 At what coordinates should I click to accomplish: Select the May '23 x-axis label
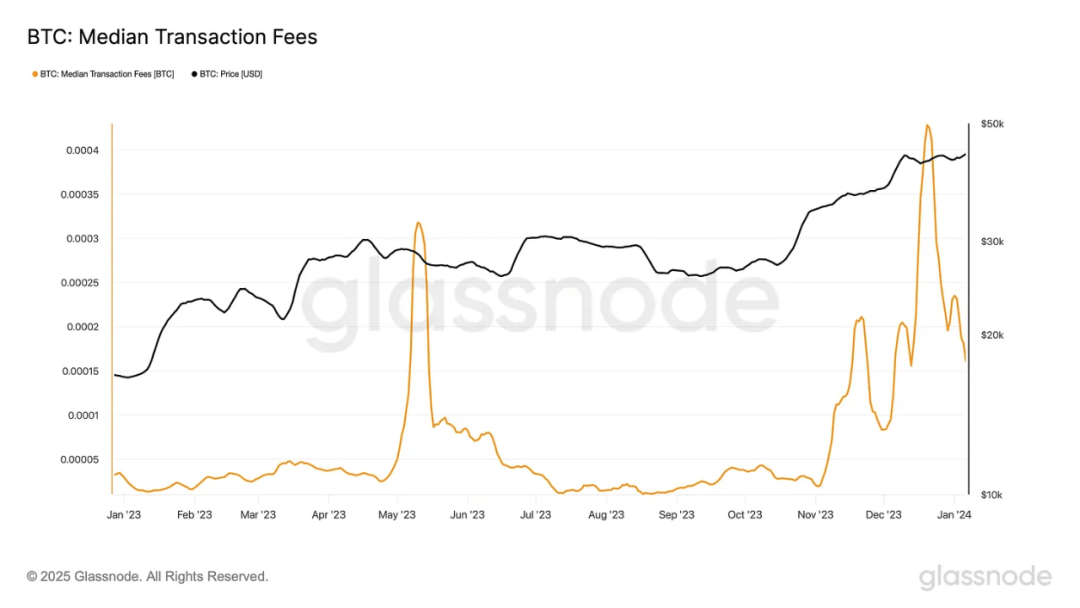(x=397, y=515)
